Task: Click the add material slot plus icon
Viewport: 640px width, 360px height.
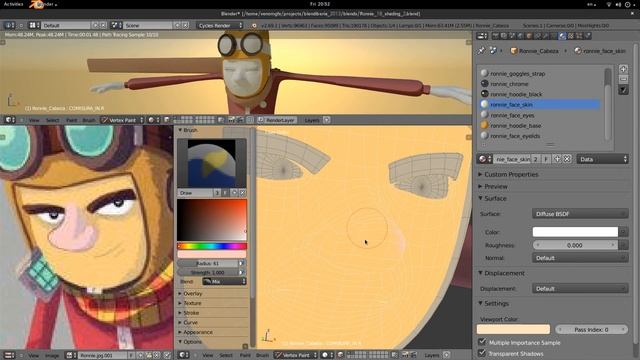Action: [623, 69]
